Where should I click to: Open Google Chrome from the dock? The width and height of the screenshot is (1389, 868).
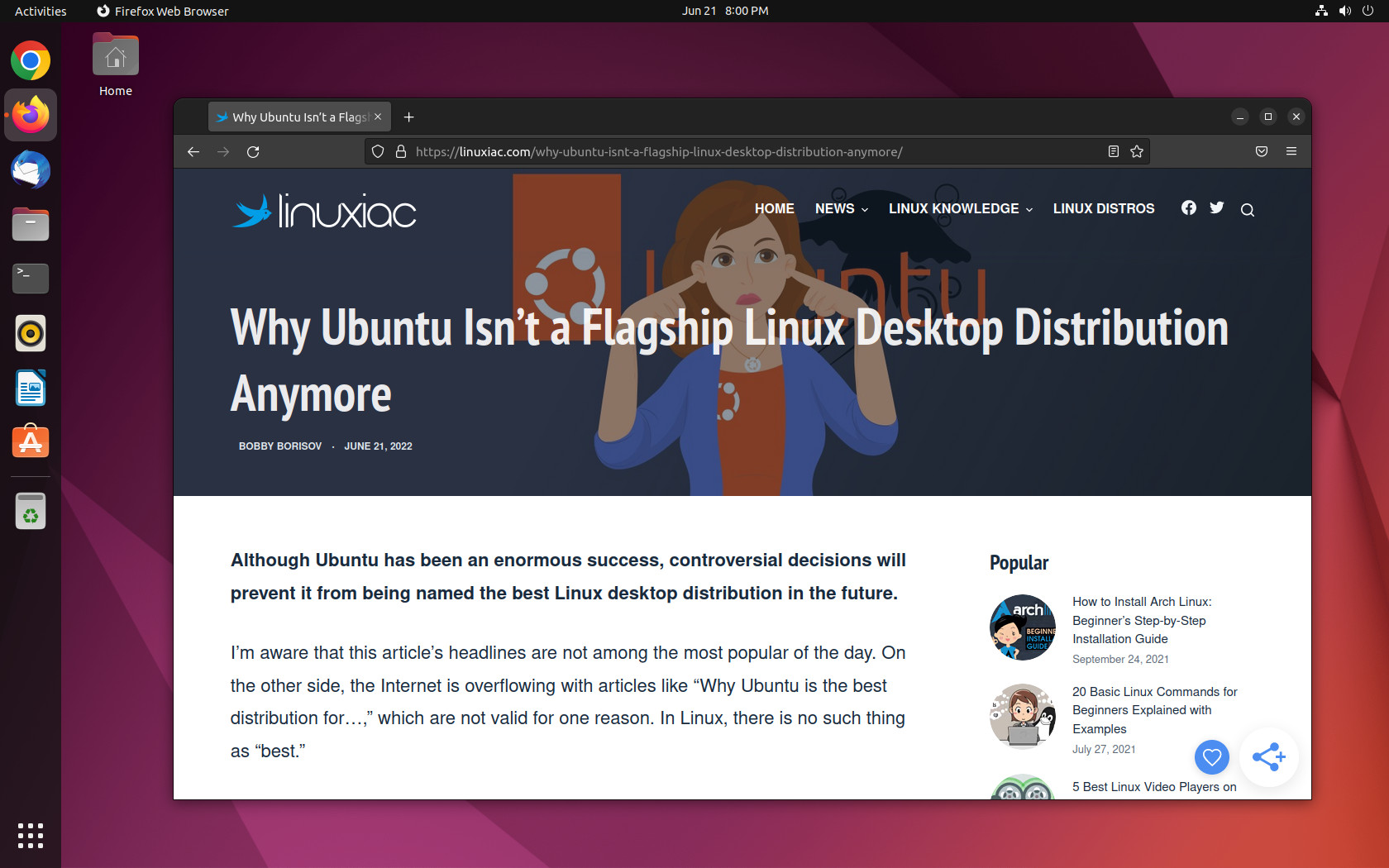[x=31, y=60]
